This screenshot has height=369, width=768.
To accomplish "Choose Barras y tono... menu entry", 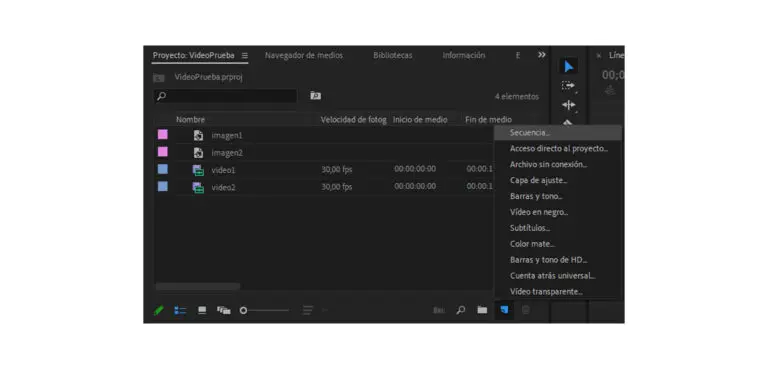I will pos(558,197).
